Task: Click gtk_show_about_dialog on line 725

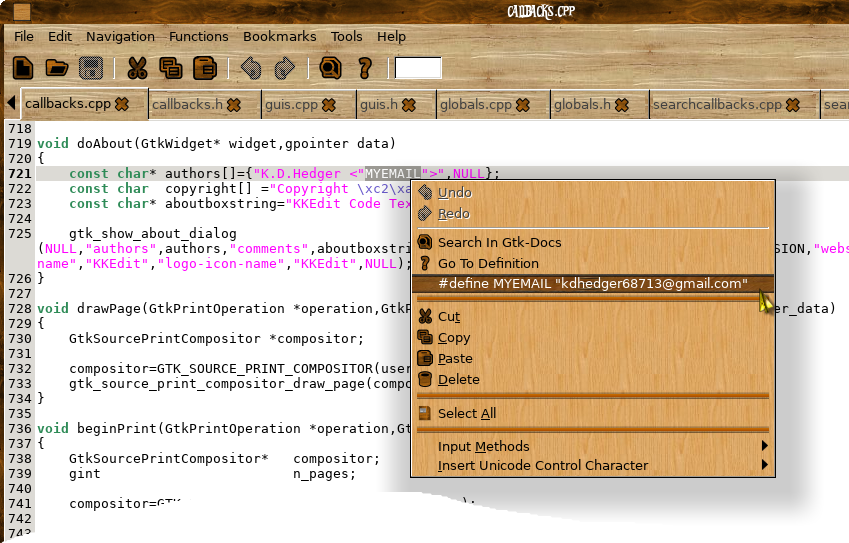Action: pos(153,234)
